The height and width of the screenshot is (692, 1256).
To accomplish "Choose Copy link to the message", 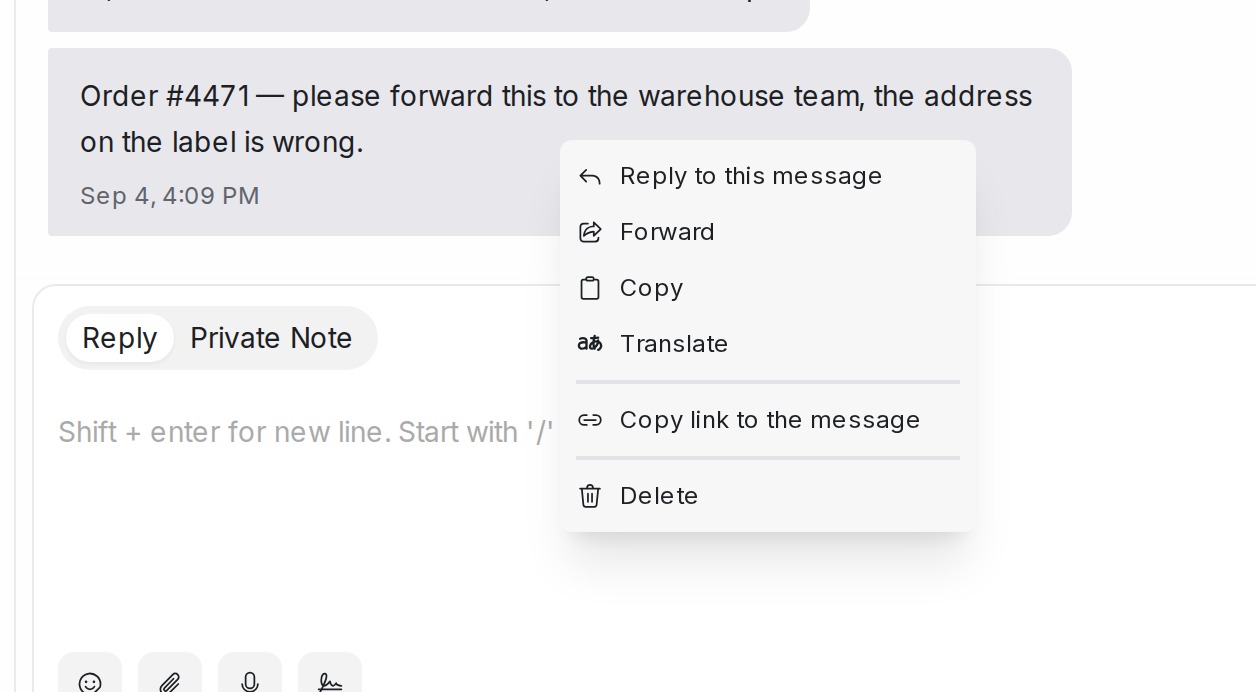I will click(x=768, y=420).
